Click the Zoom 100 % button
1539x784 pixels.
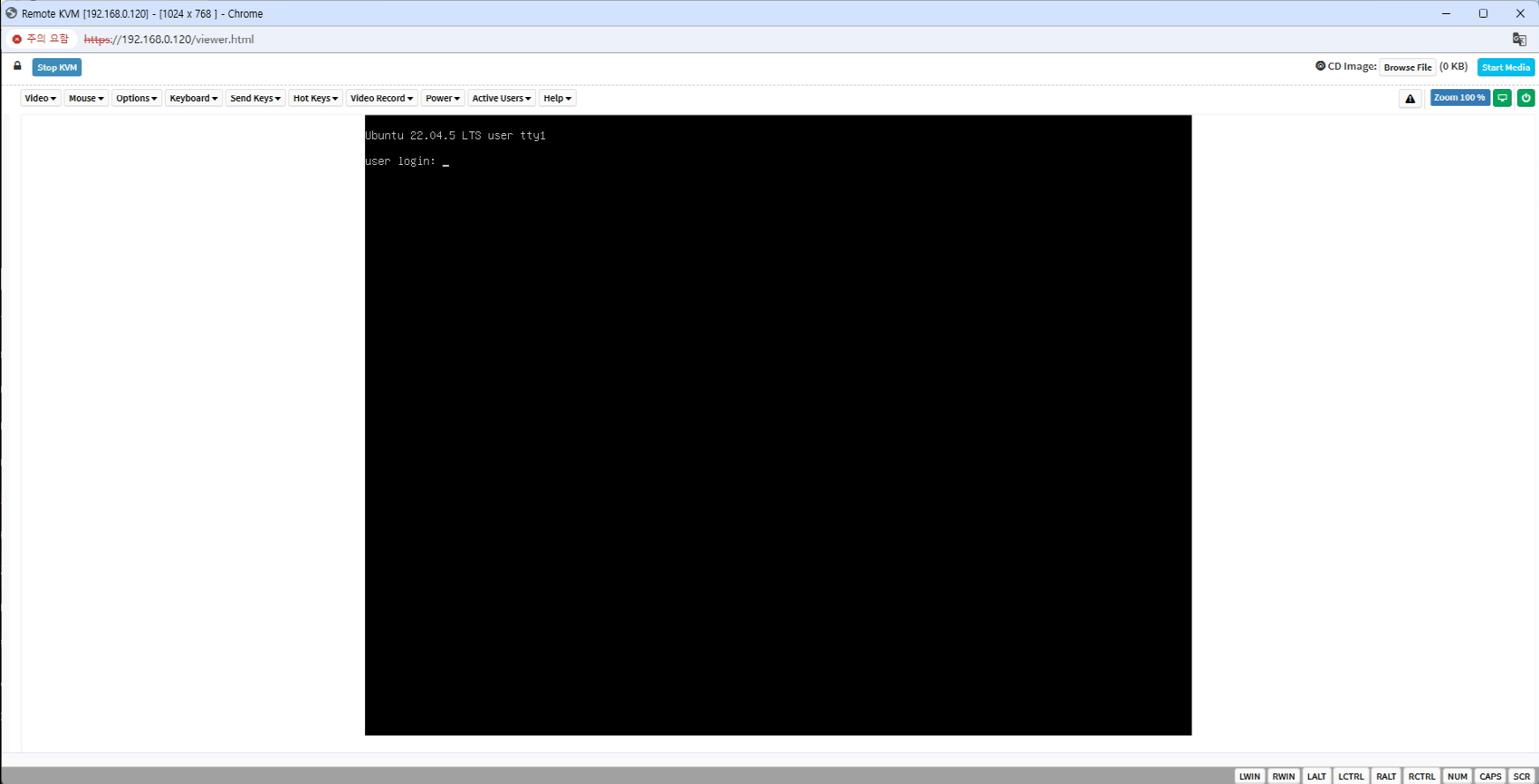click(1460, 98)
